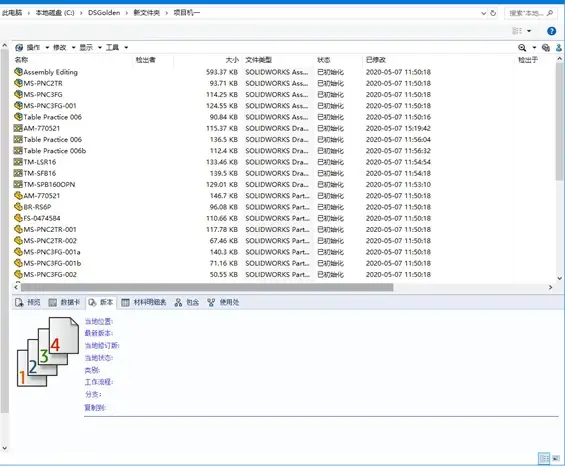
Task: Expand the view options dropdown arrow
Action: click(x=529, y=31)
